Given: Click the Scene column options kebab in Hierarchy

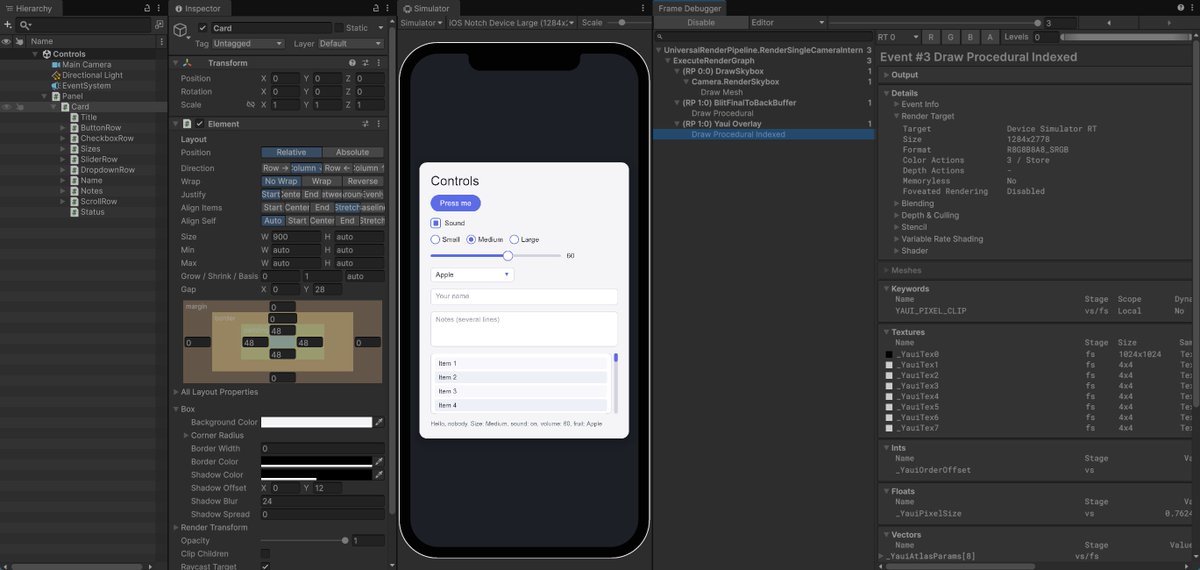Looking at the screenshot, I should (161, 42).
